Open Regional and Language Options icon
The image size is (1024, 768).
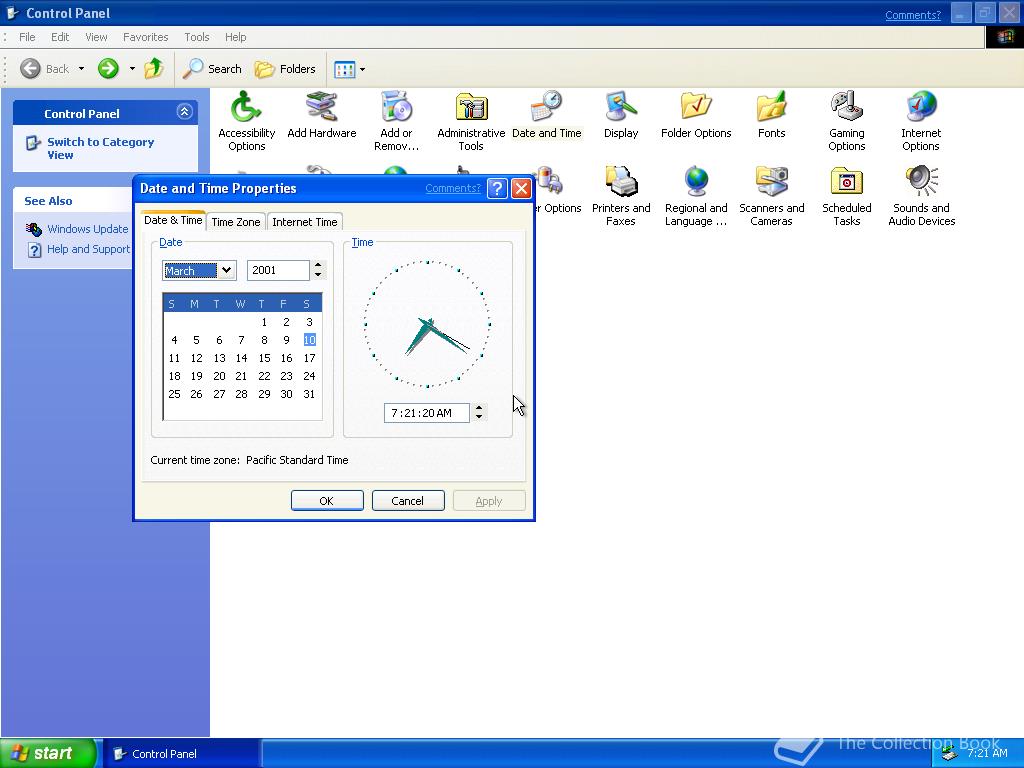tap(696, 196)
